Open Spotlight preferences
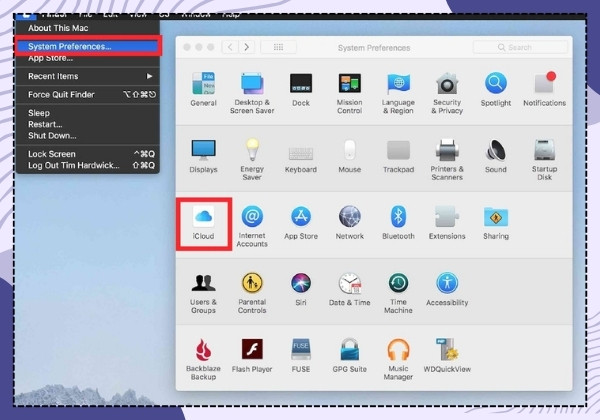The height and width of the screenshot is (420, 600). point(496,90)
